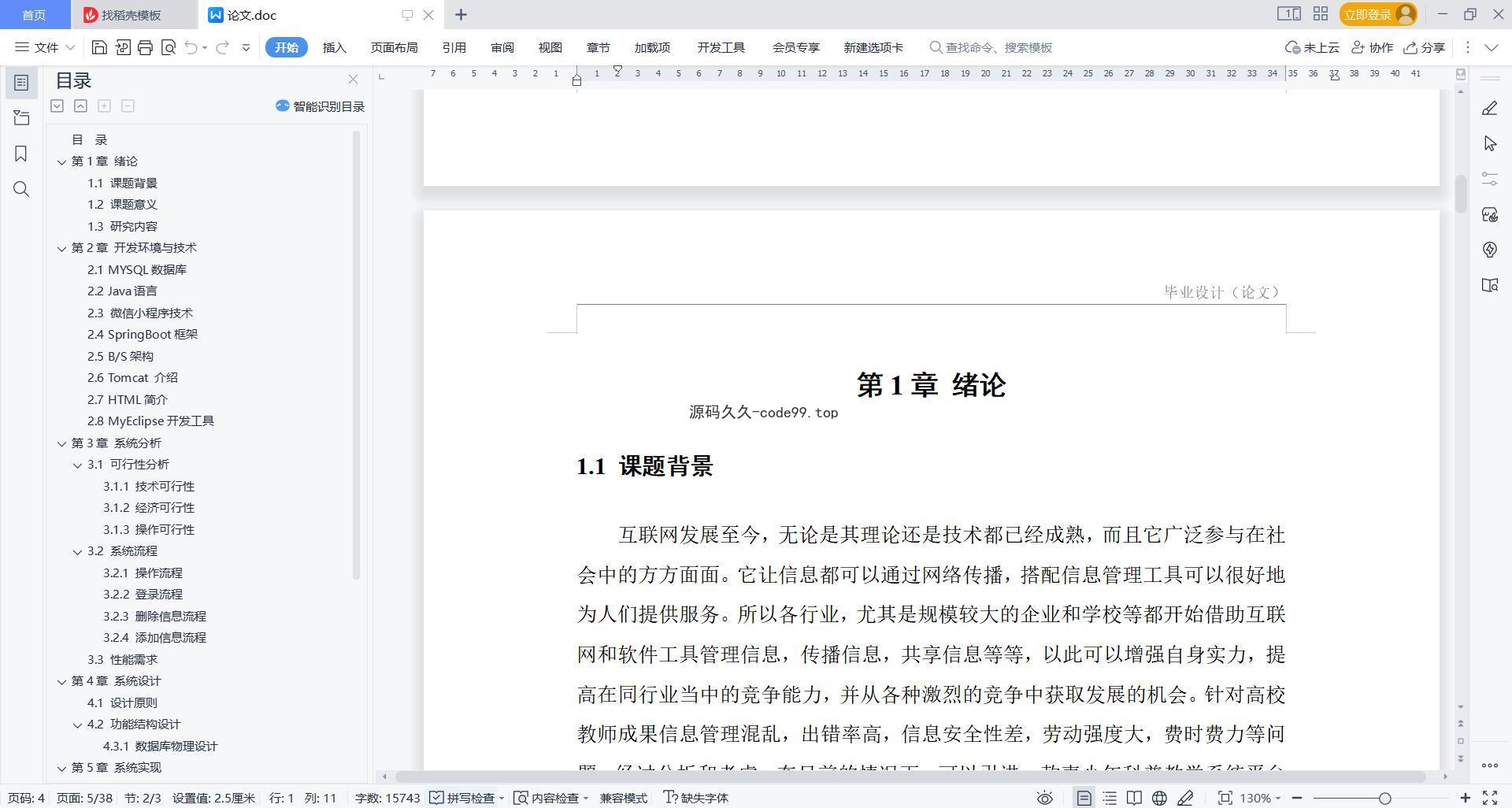Click the window grid layout icon

[x=1321, y=14]
